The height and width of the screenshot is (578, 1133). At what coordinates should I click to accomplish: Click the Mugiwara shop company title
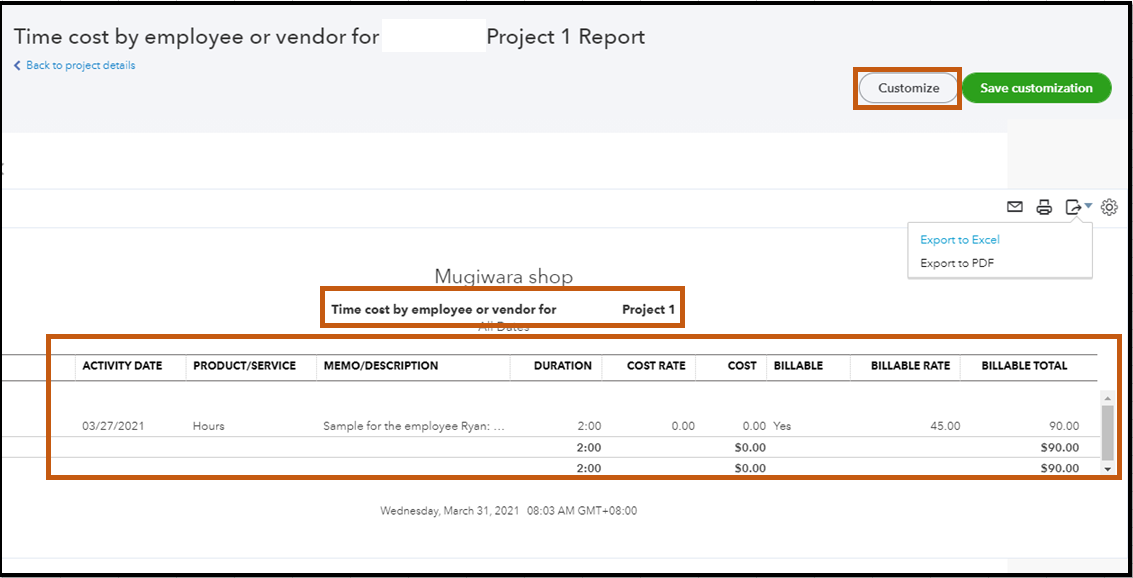[504, 277]
